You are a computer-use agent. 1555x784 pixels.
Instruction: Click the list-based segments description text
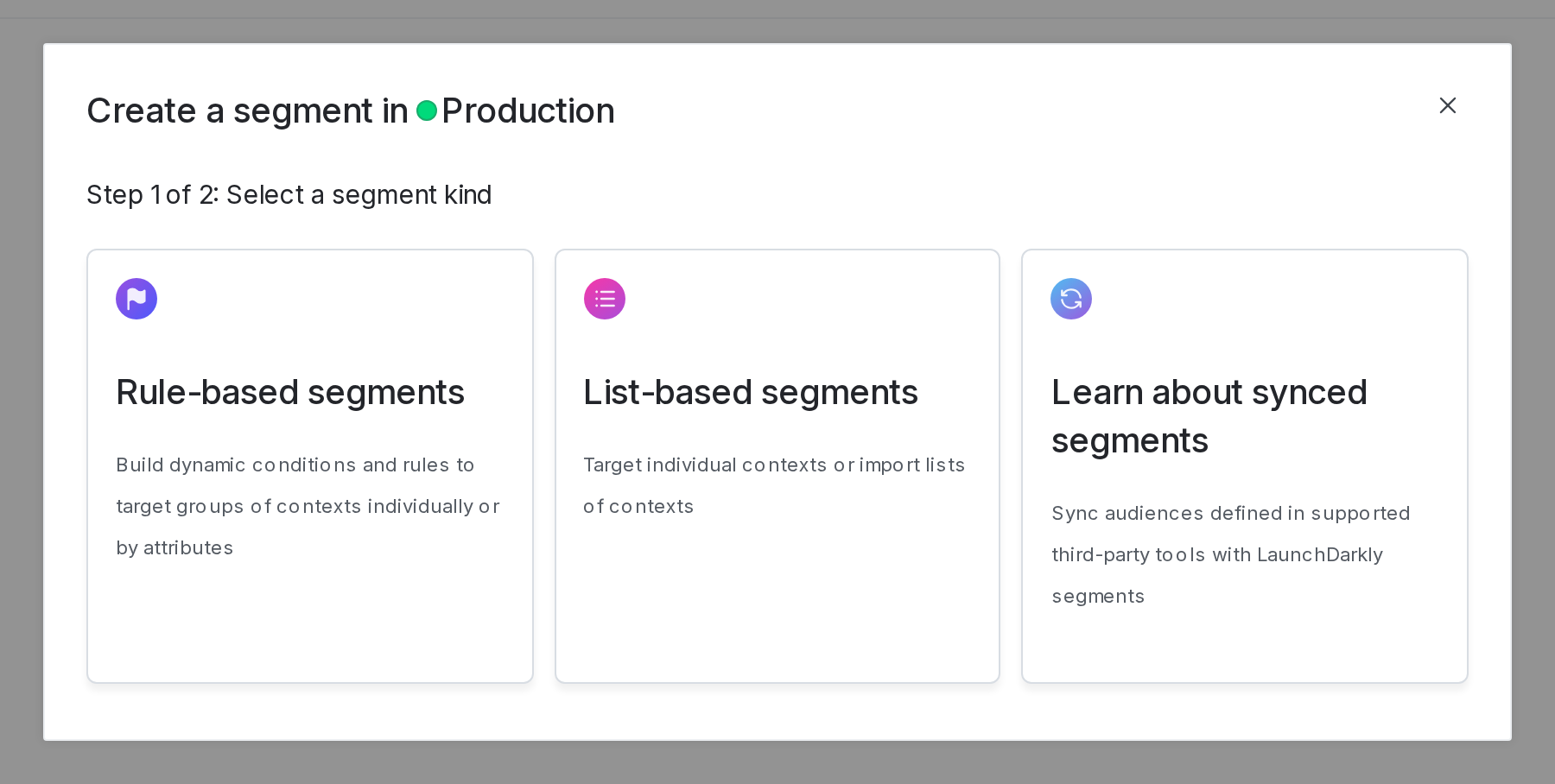click(x=773, y=485)
